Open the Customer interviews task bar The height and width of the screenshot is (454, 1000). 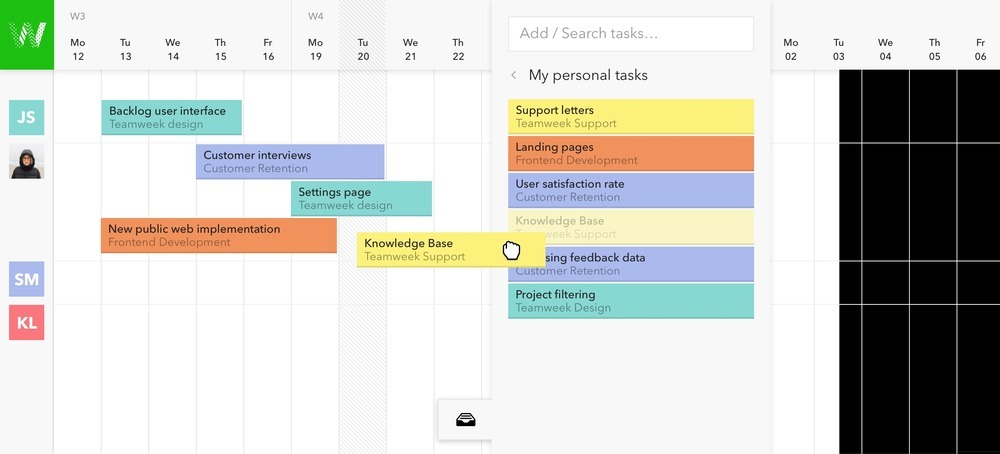click(x=290, y=161)
